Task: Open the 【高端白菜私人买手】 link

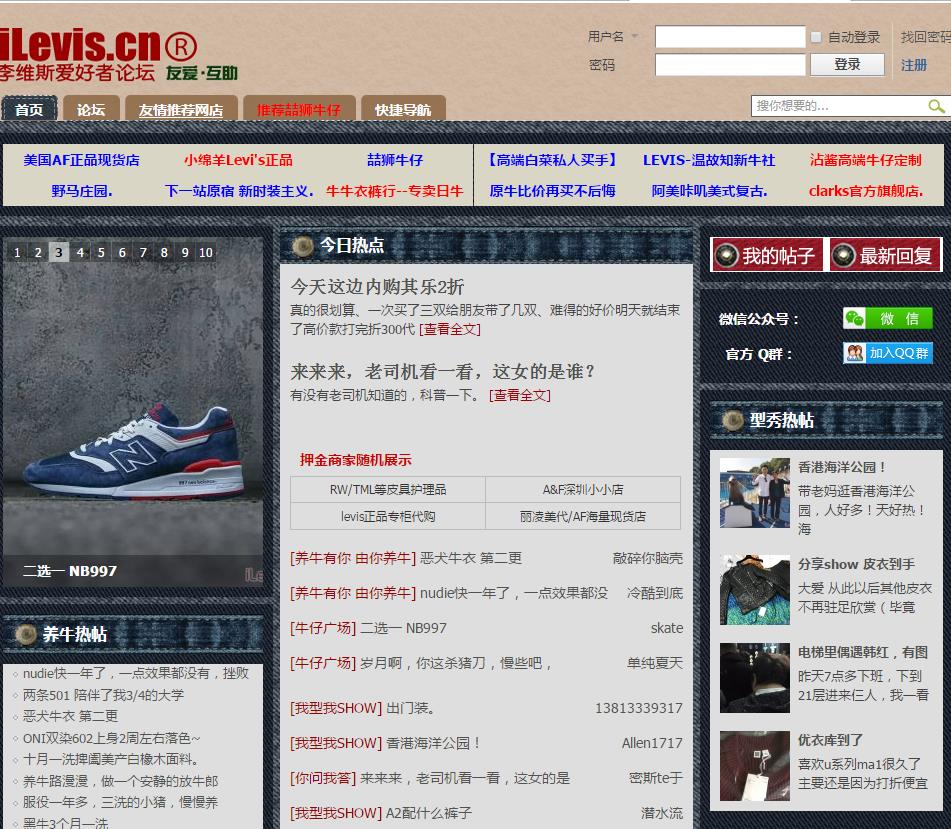Action: point(552,160)
